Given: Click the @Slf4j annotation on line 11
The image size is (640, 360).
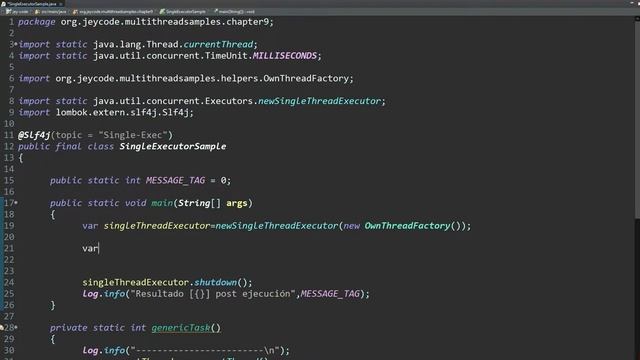Looking at the screenshot, I should tap(34, 135).
